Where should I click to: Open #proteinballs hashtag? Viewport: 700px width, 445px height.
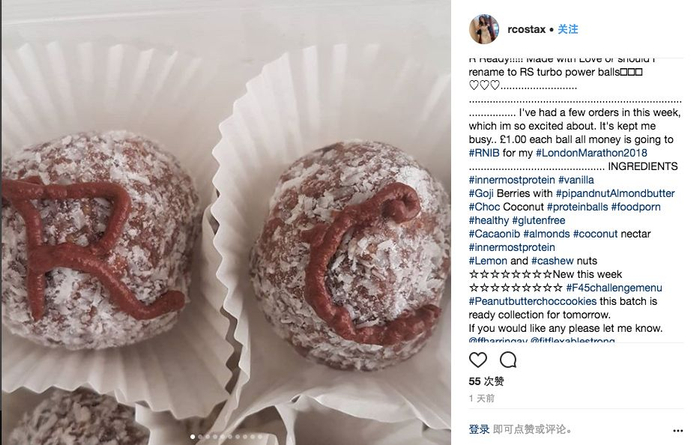pyautogui.click(x=577, y=207)
